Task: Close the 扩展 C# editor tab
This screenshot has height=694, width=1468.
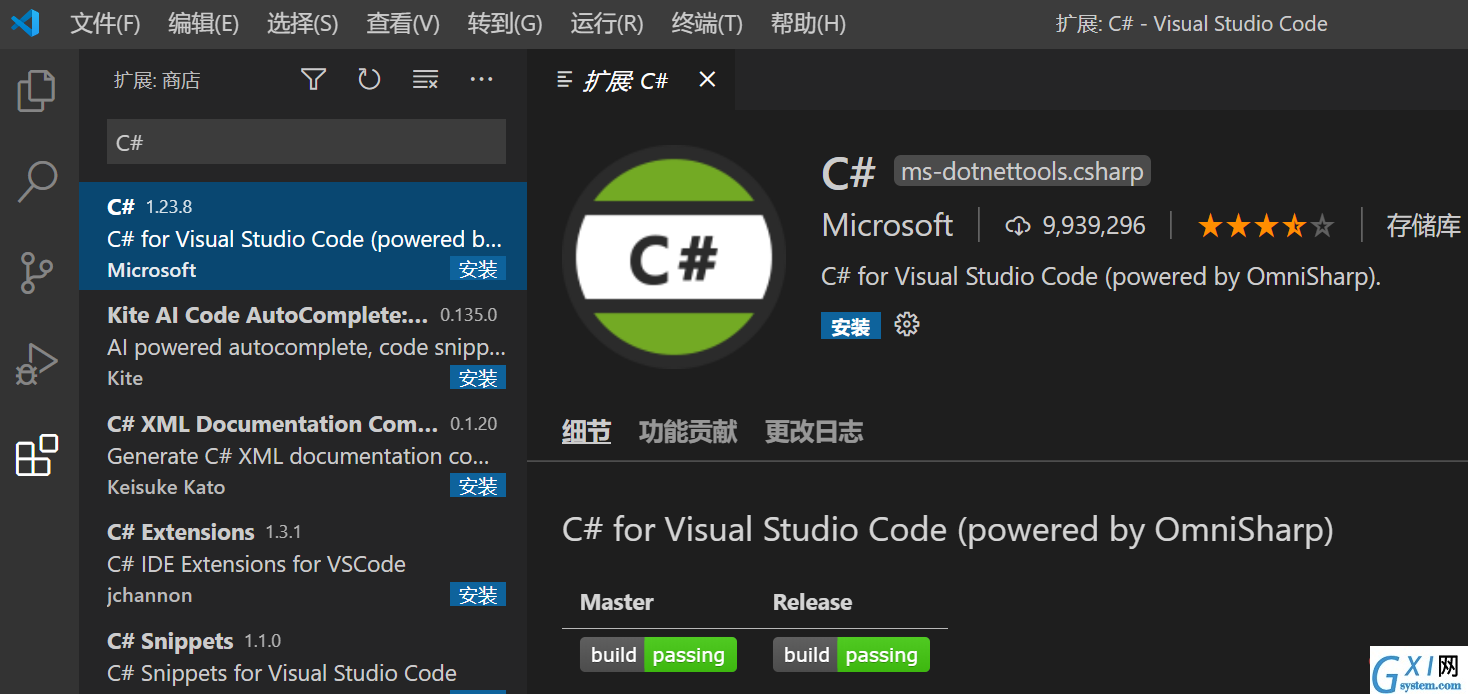Action: [707, 80]
